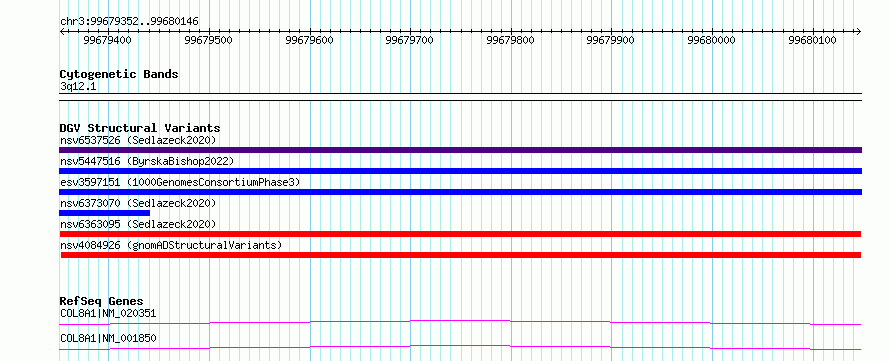Click ruler position 99679700
This screenshot has height=361, width=890.
410,40
